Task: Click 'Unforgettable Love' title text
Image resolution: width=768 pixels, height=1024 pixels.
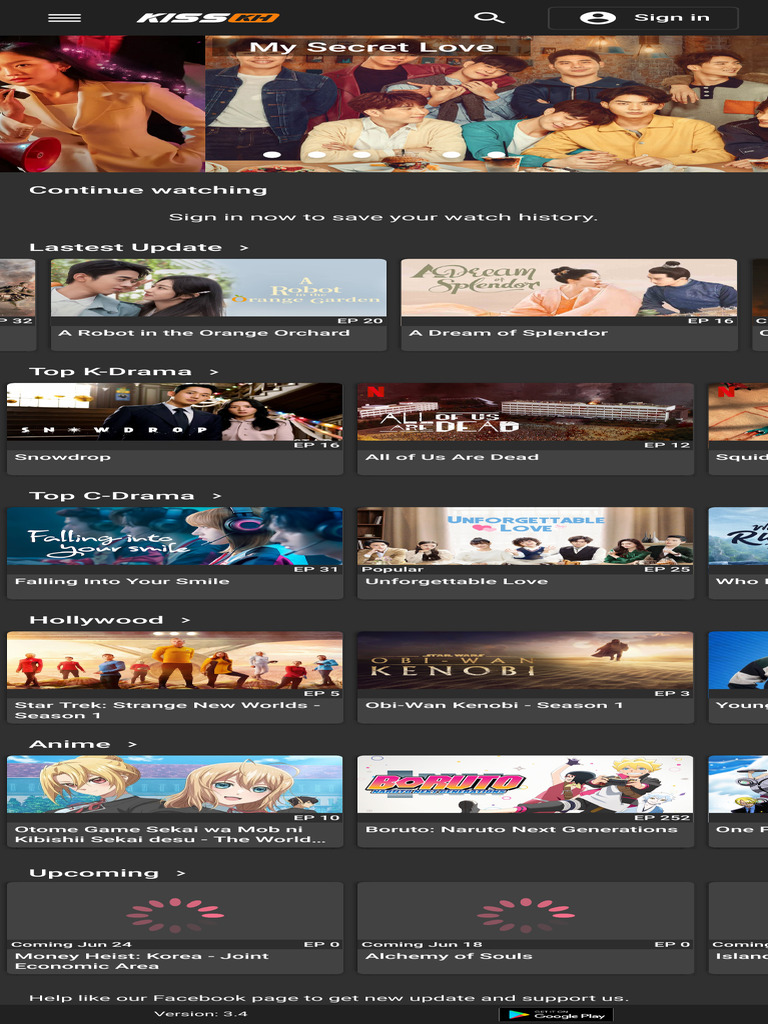Action: (456, 581)
